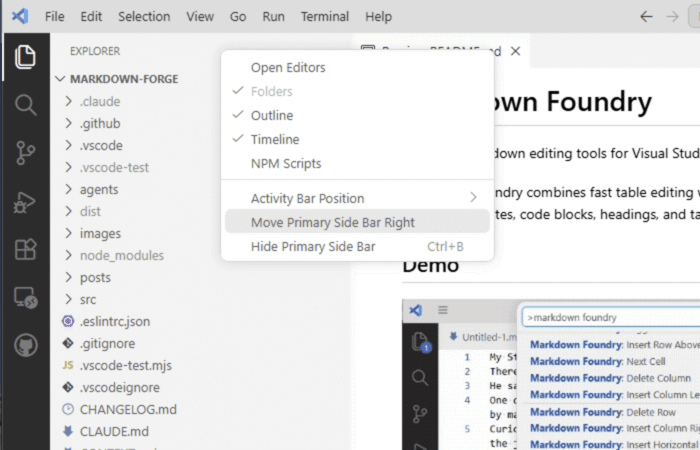Screen dimensions: 700x450
Task: Open the Search view in activity bar
Action: coord(25,105)
